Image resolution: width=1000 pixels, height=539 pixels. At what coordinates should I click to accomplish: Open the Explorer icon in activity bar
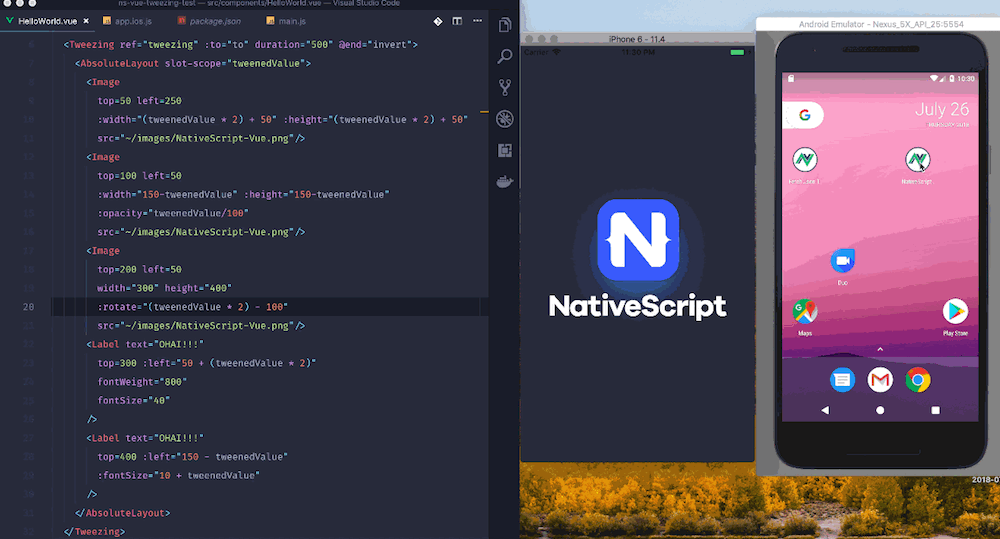point(505,24)
